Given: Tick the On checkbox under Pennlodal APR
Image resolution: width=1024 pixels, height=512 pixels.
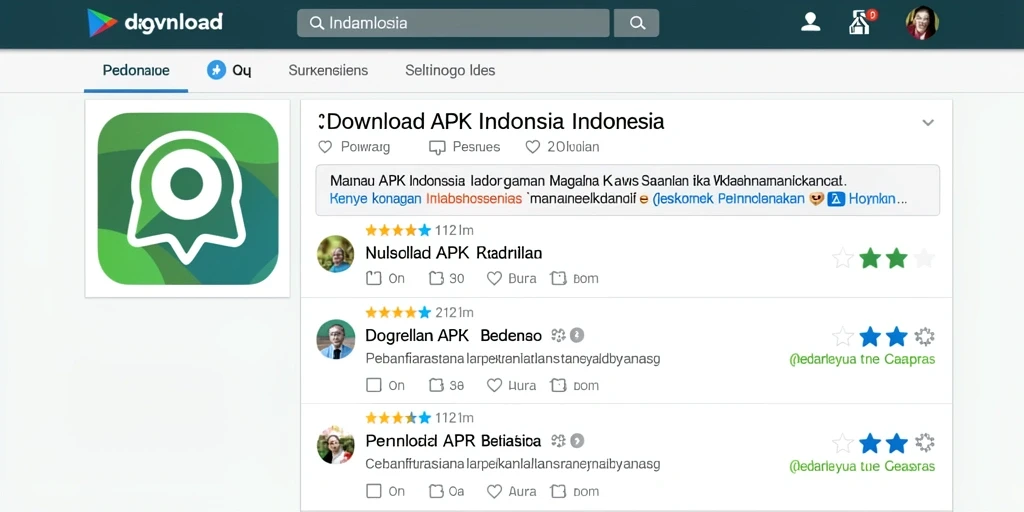Looking at the screenshot, I should (x=373, y=491).
